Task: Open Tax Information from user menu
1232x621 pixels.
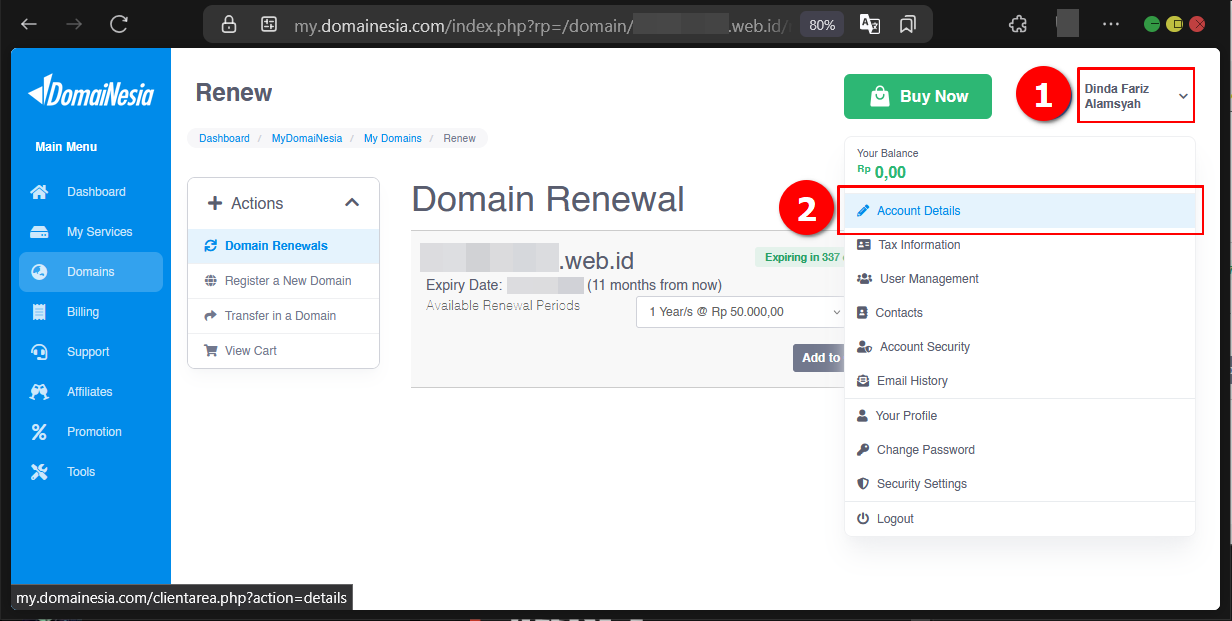Action: 1020,245
